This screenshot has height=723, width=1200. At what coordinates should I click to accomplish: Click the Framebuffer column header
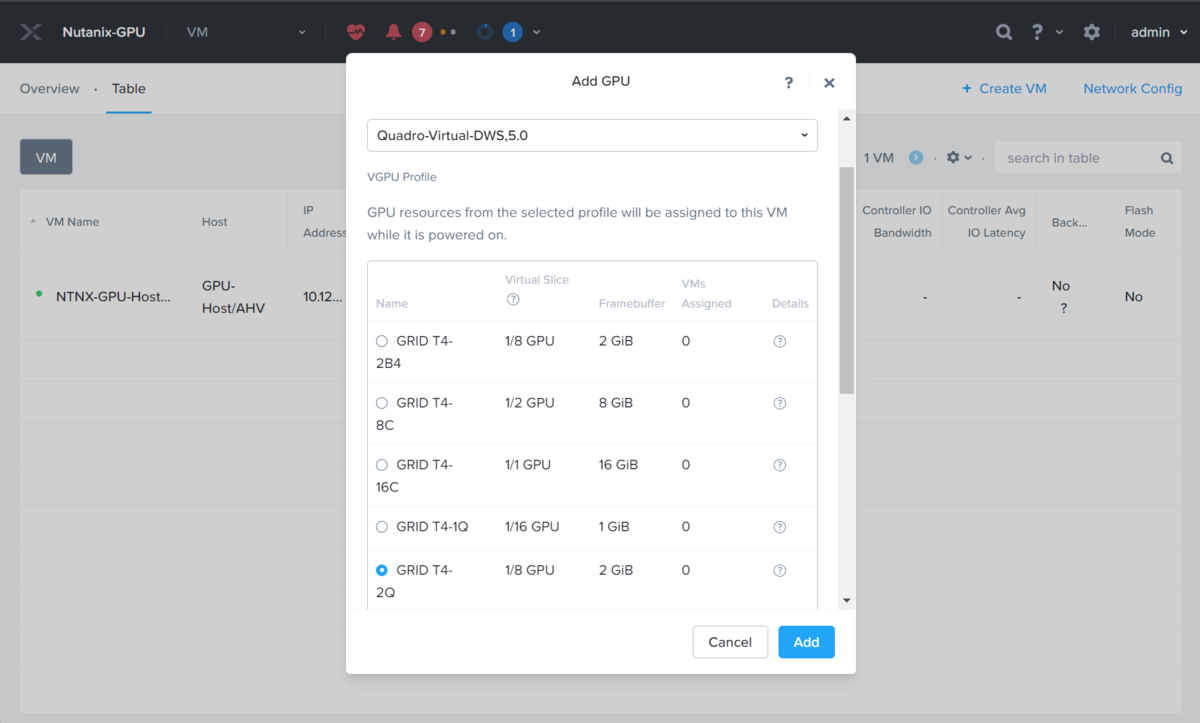[632, 303]
